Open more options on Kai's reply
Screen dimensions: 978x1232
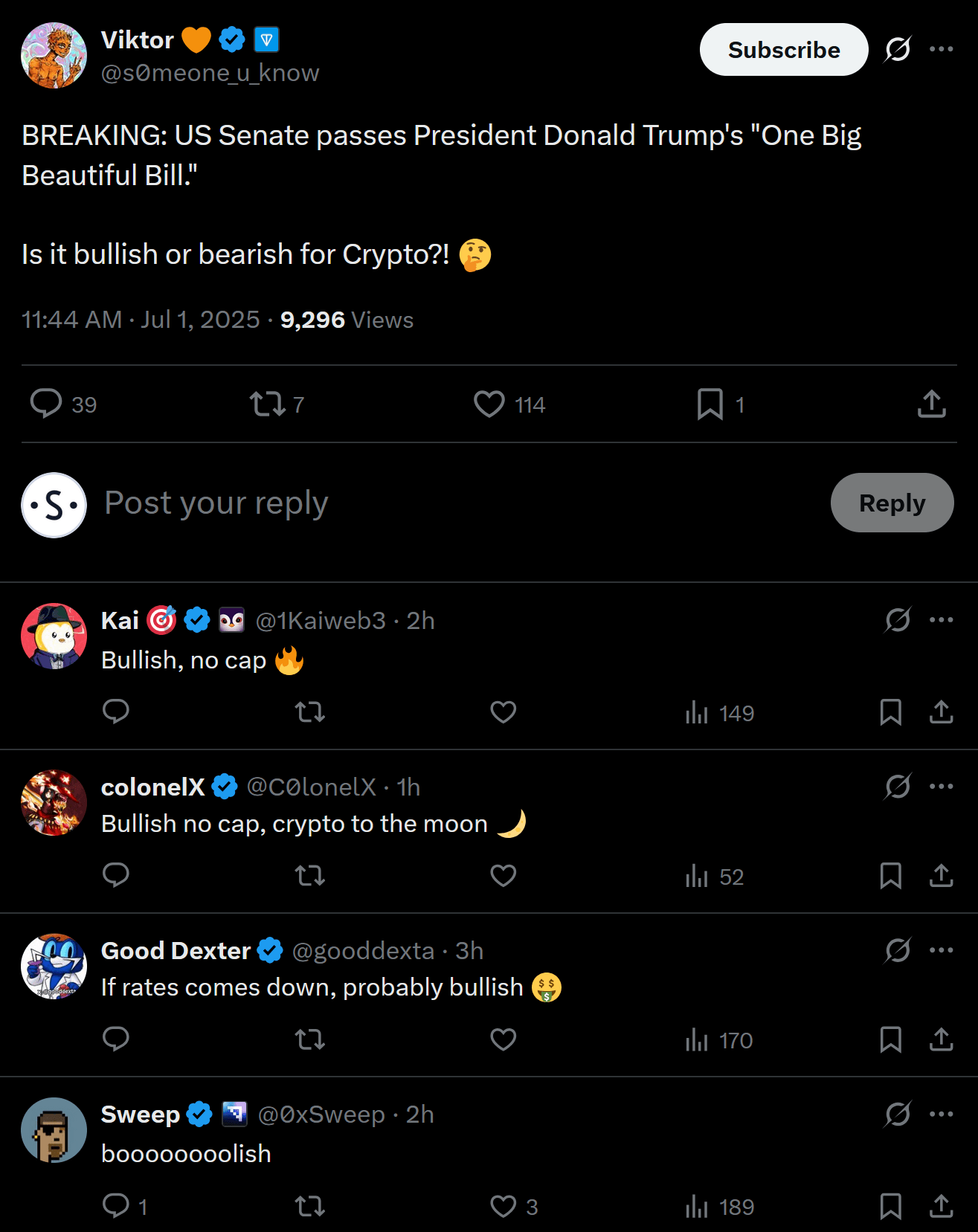click(941, 619)
